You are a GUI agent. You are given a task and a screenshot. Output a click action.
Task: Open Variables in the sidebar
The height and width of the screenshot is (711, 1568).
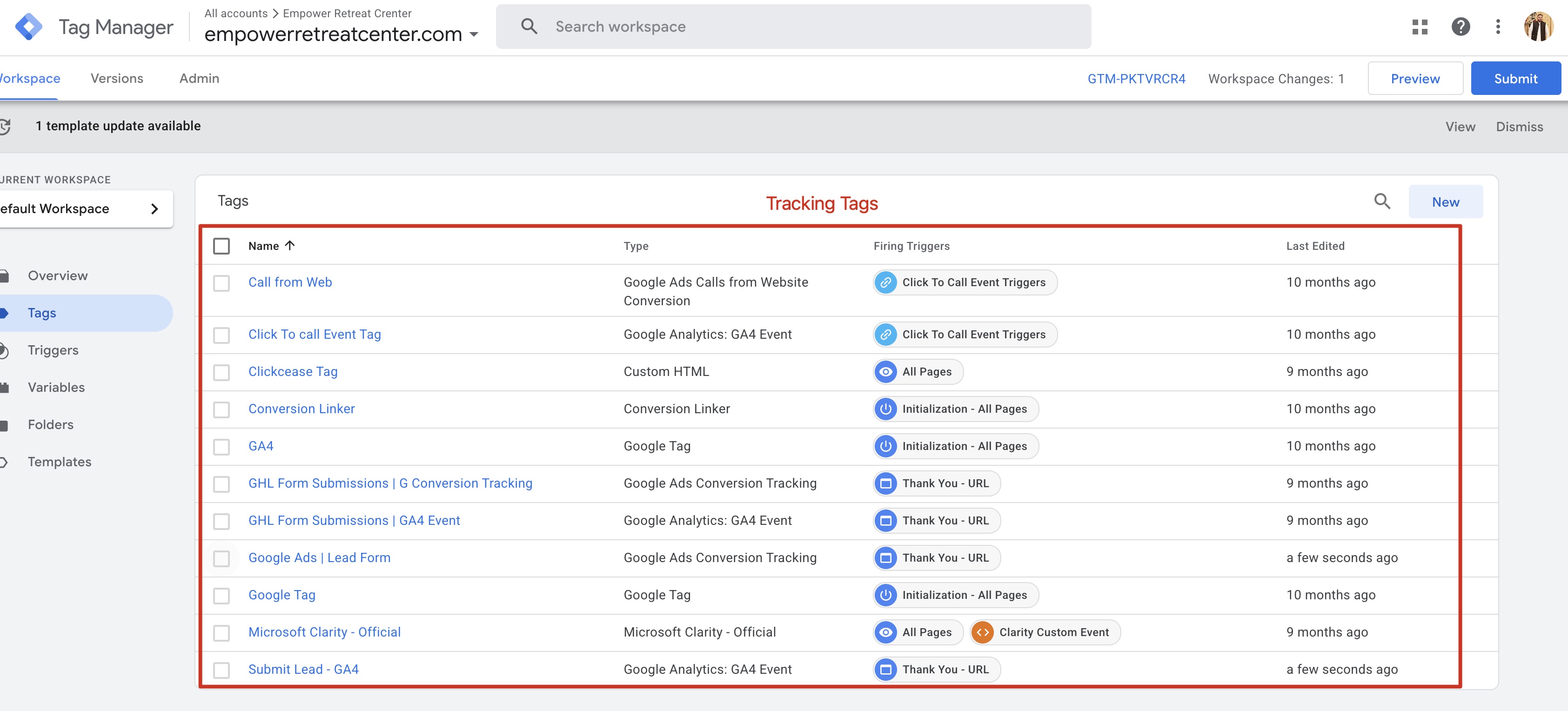pyautogui.click(x=56, y=387)
